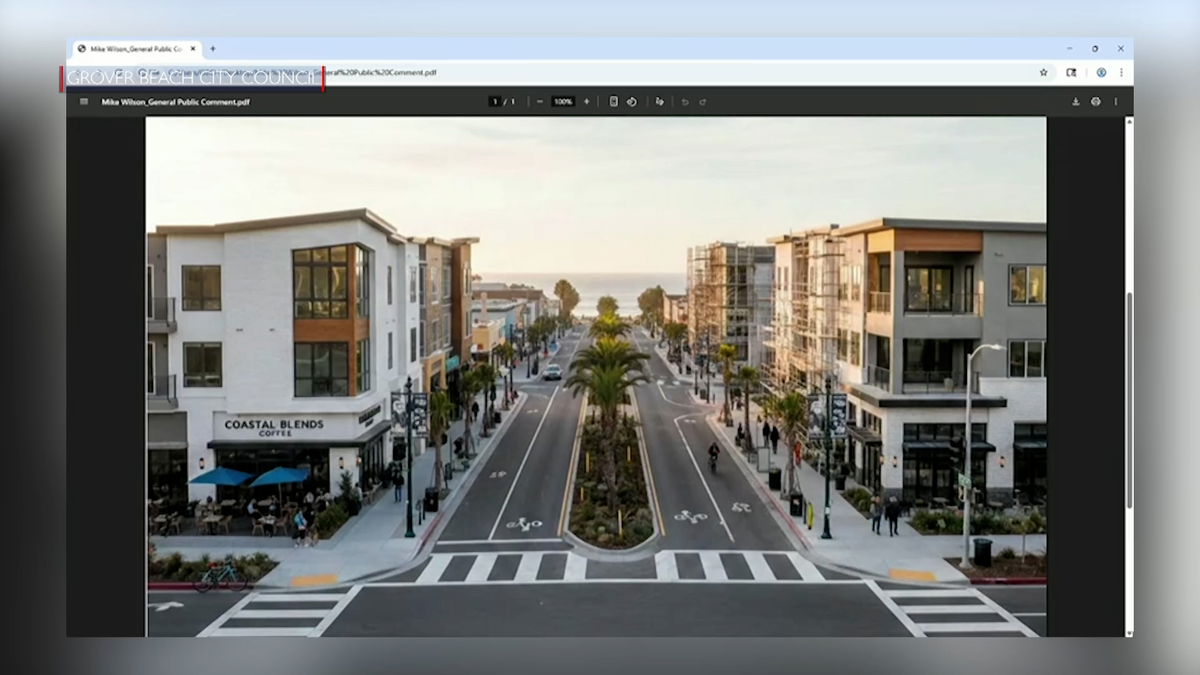Screen dimensions: 1200x675
Task: Download the PDF using the download icon
Action: pyautogui.click(x=1075, y=101)
